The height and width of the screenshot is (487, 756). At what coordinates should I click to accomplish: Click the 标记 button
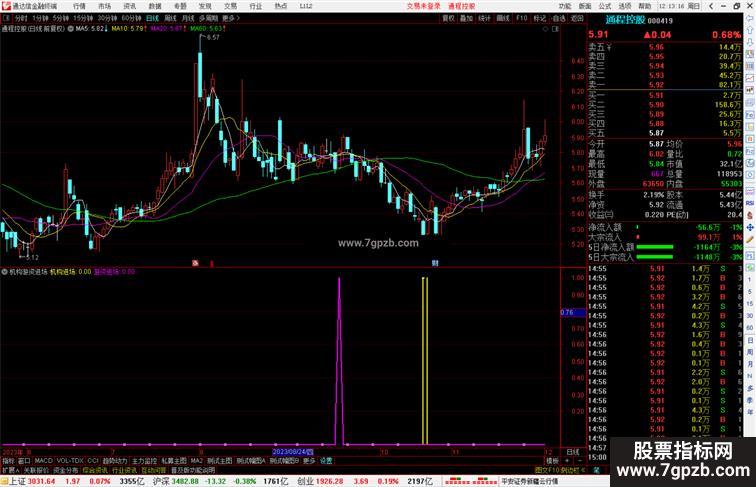pos(540,18)
